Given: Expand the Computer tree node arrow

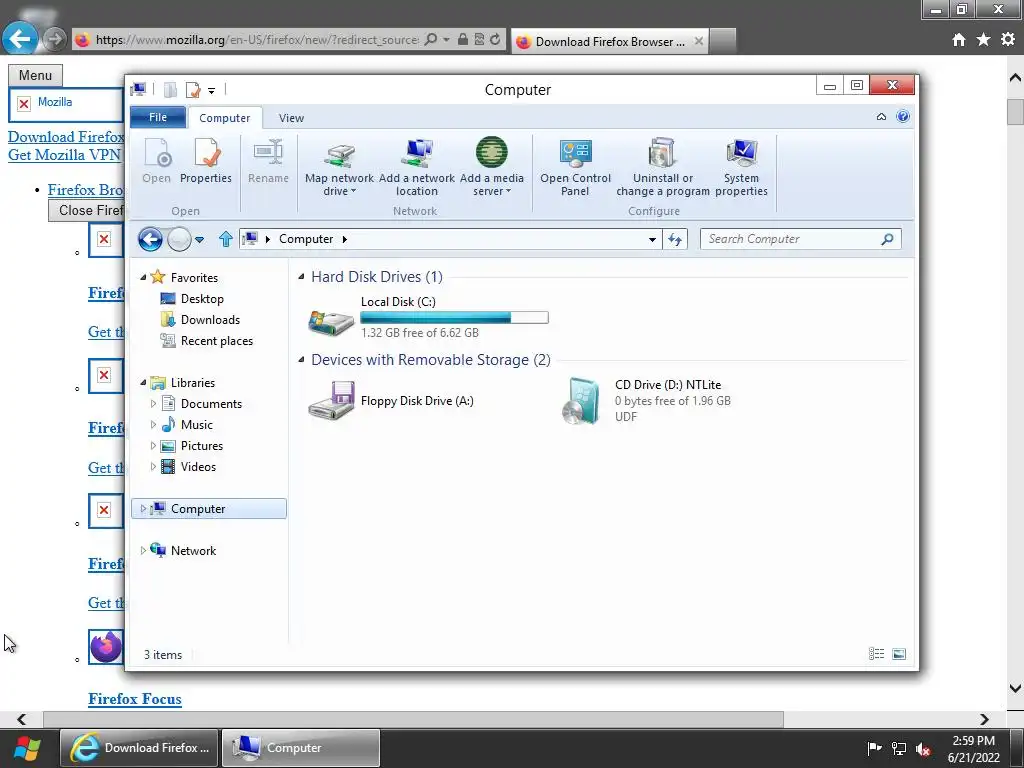Looking at the screenshot, I should (143, 509).
